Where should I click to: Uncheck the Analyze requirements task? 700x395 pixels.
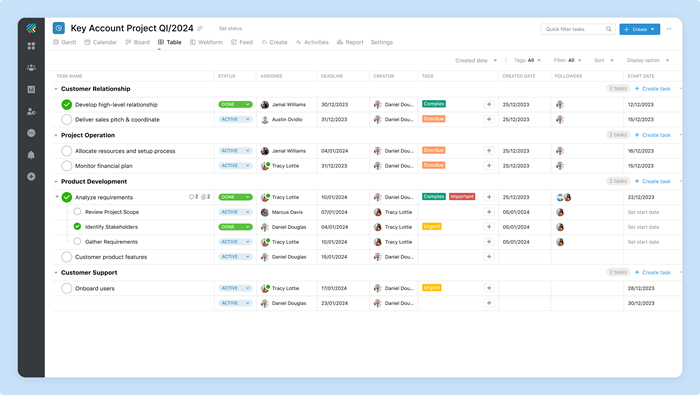point(67,197)
